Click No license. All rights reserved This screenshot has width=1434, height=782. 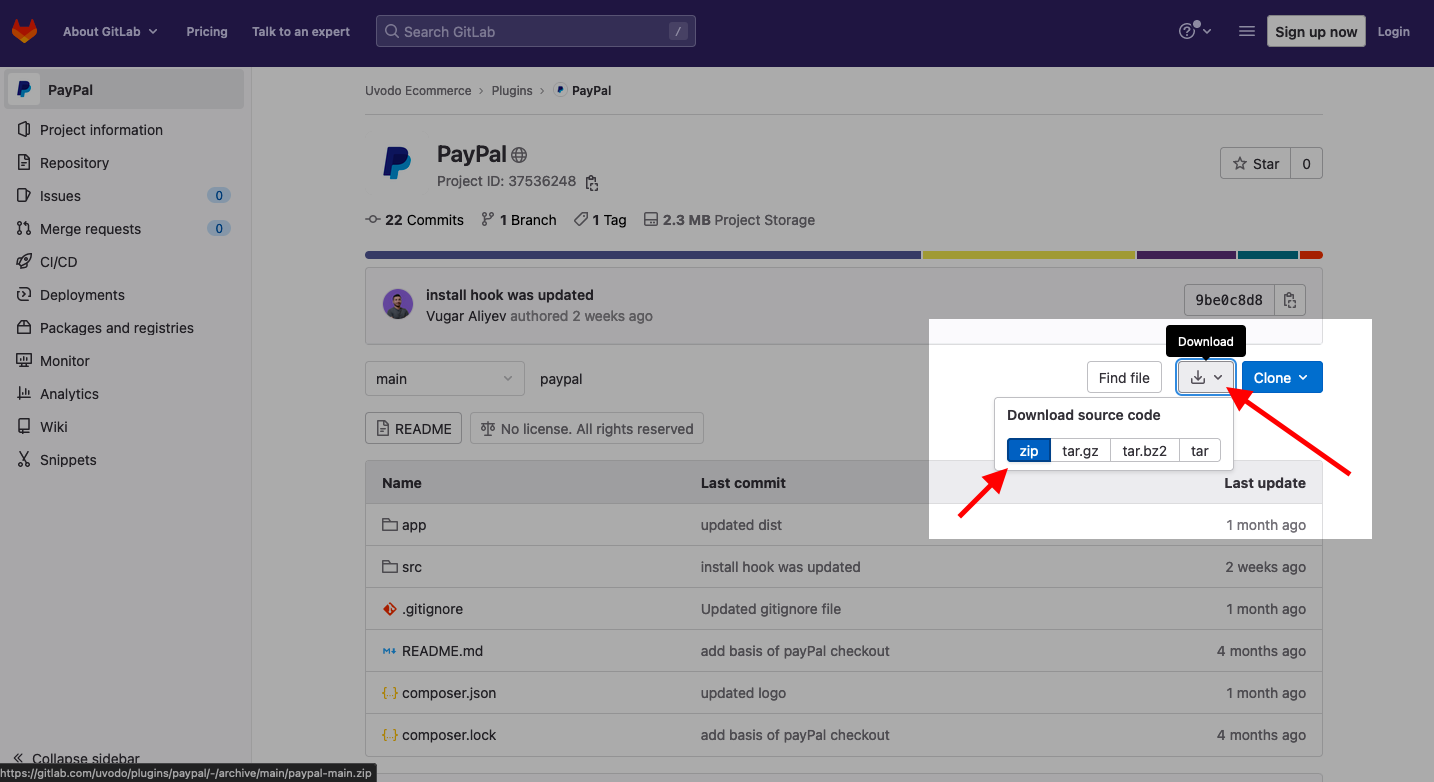click(587, 428)
